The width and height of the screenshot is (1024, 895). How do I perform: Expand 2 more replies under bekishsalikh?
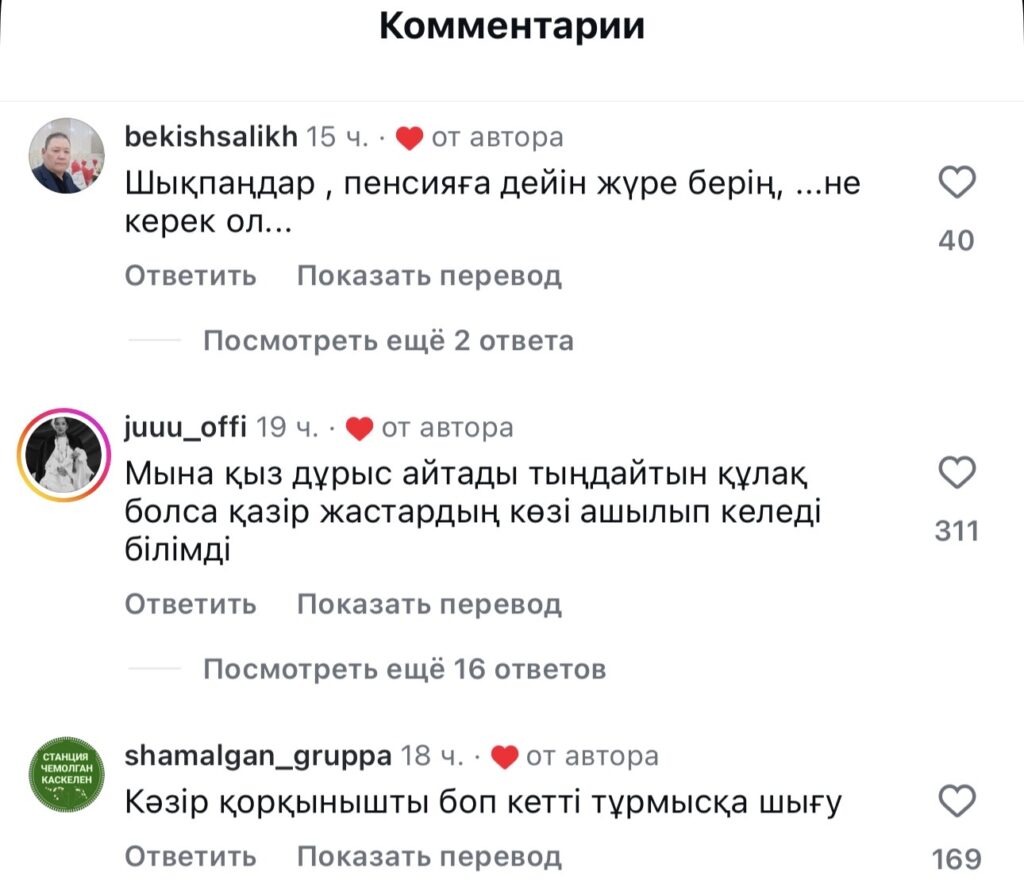[x=388, y=341]
